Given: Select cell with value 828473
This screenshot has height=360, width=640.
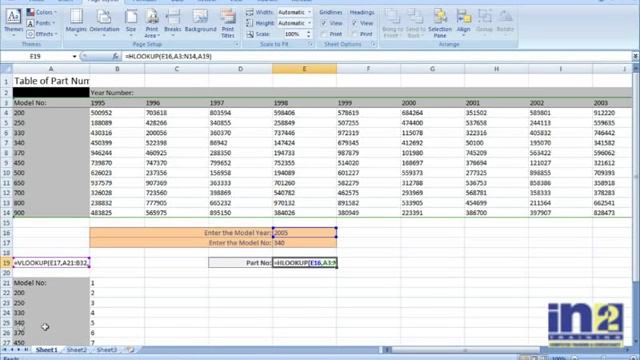Looking at the screenshot, I should (612, 213).
